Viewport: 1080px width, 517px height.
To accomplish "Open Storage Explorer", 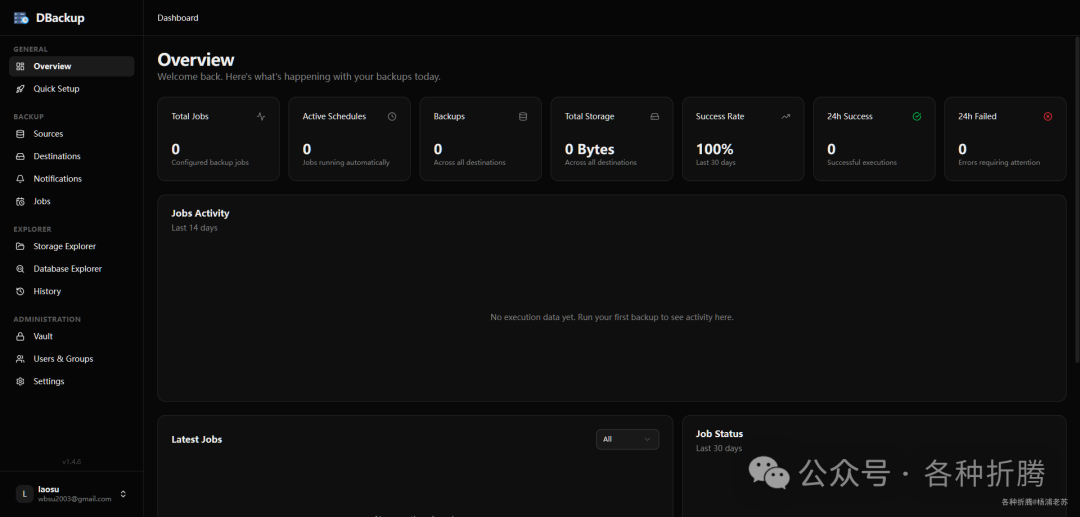I will pyautogui.click(x=72, y=246).
